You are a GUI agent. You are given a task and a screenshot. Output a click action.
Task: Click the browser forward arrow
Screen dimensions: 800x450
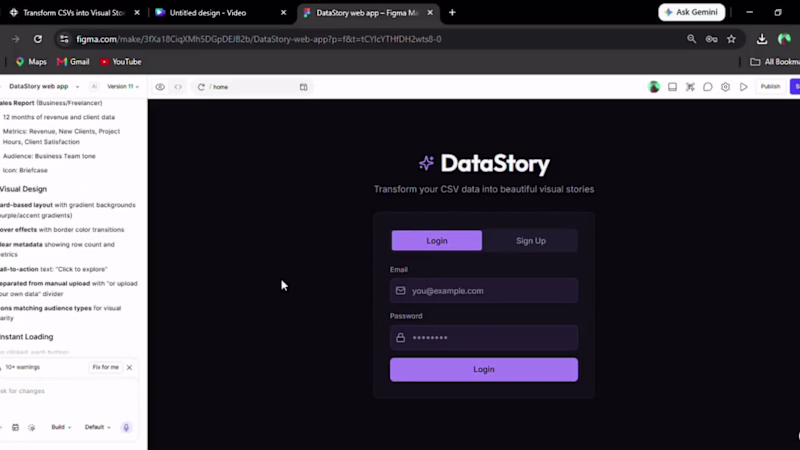(x=16, y=39)
